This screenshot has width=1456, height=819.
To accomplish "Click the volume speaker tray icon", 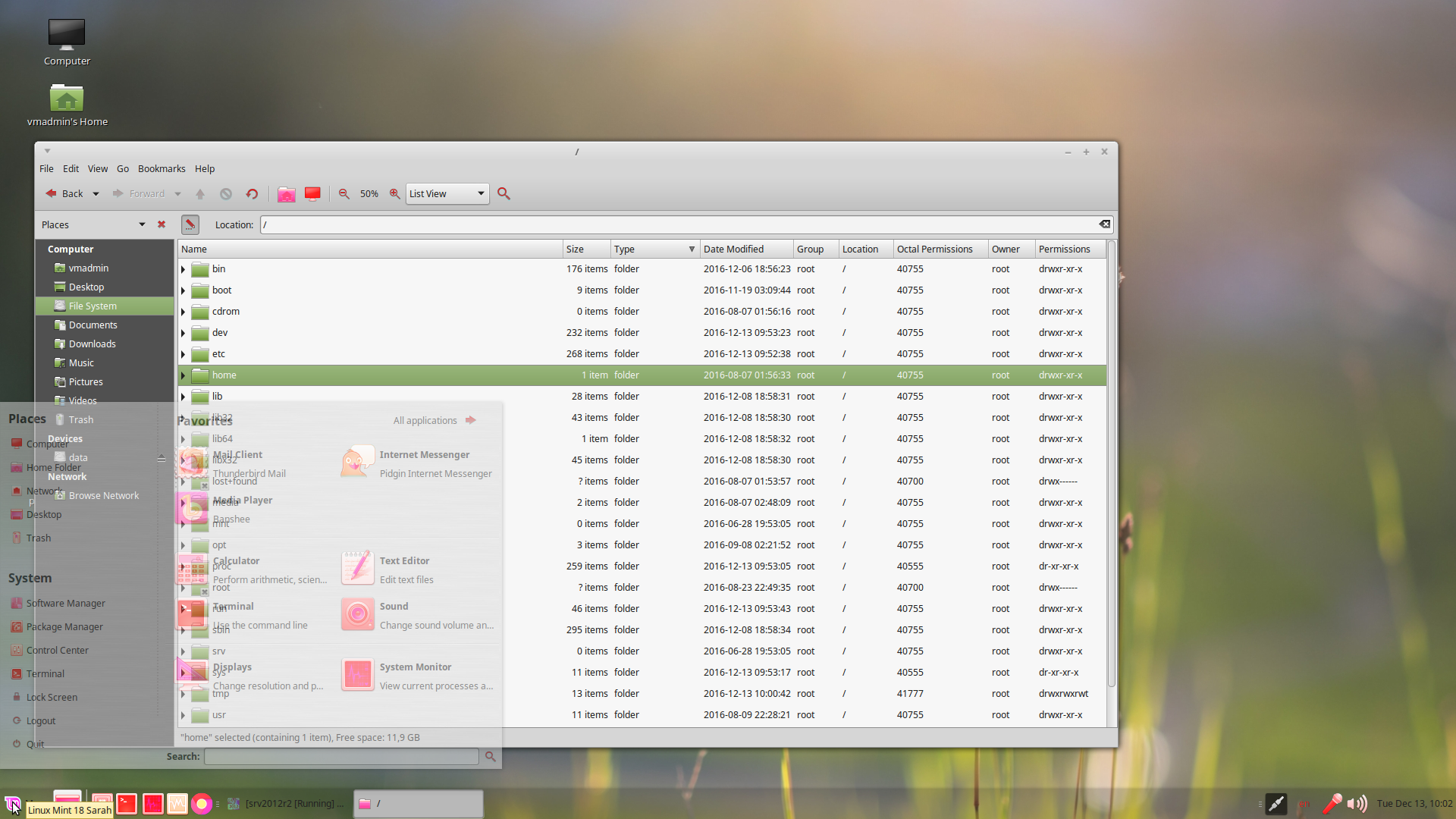I will pyautogui.click(x=1357, y=804).
